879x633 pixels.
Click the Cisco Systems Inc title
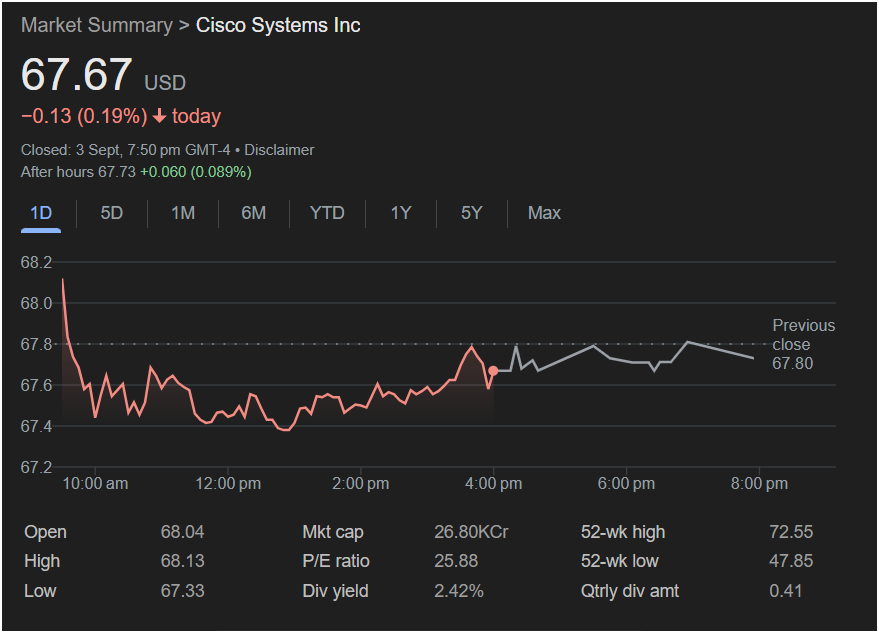tap(278, 25)
